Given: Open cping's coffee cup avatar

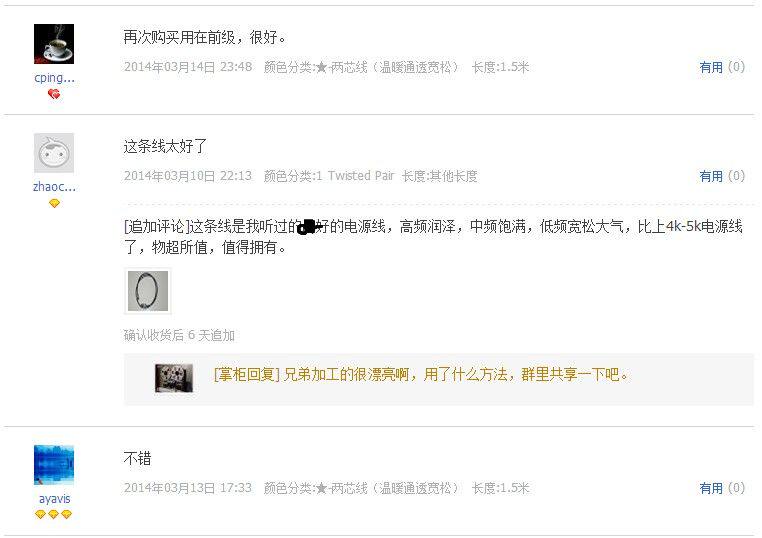Looking at the screenshot, I should pos(54,44).
